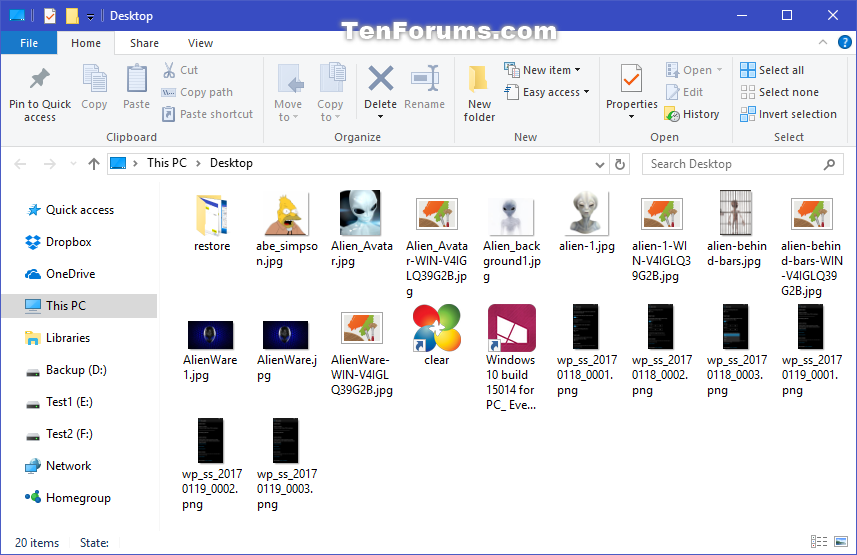Open Test1 (E:) drive
Viewport: 857px width, 555px height.
click(69, 402)
